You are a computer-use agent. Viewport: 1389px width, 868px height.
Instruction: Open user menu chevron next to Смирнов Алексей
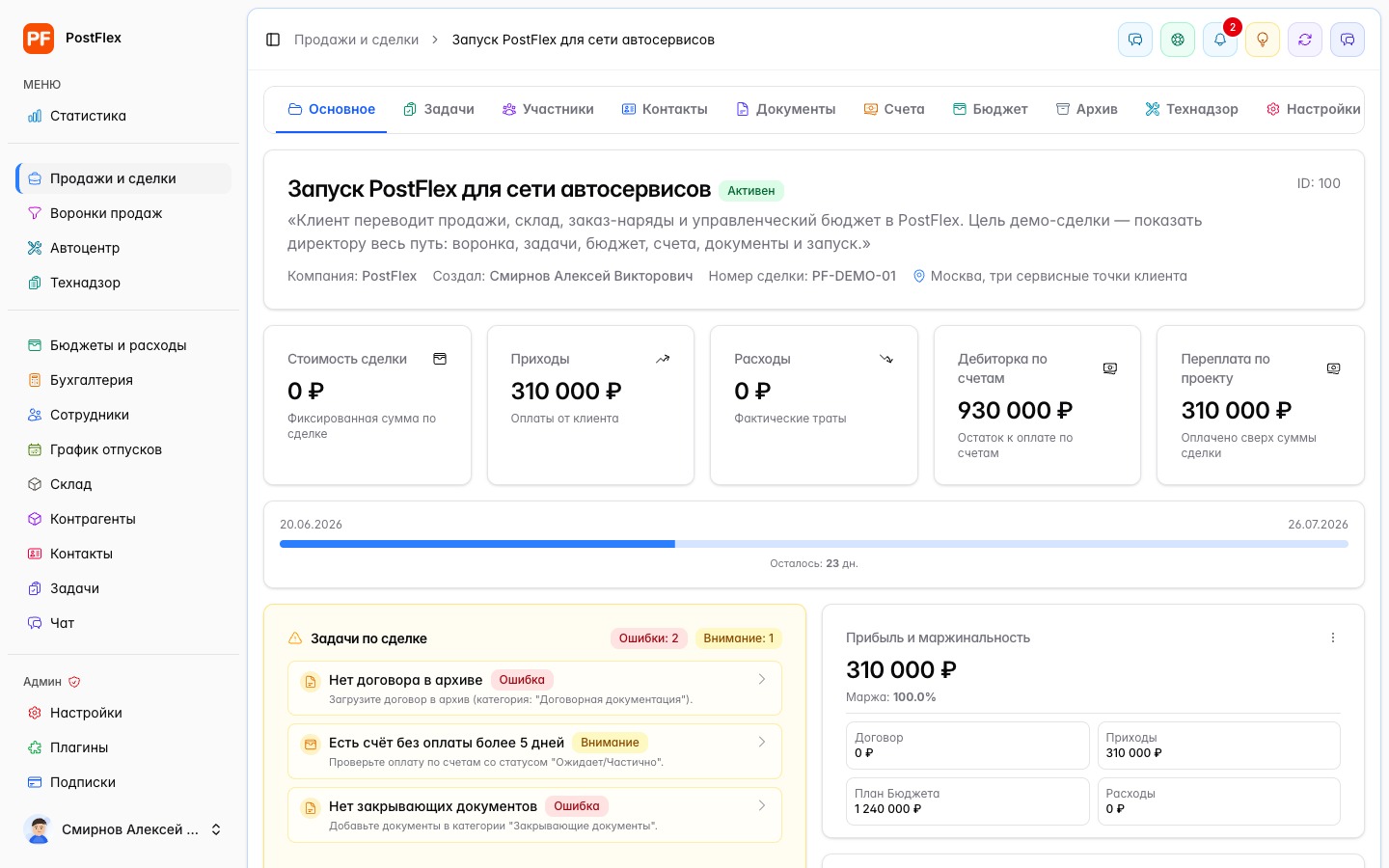(216, 829)
